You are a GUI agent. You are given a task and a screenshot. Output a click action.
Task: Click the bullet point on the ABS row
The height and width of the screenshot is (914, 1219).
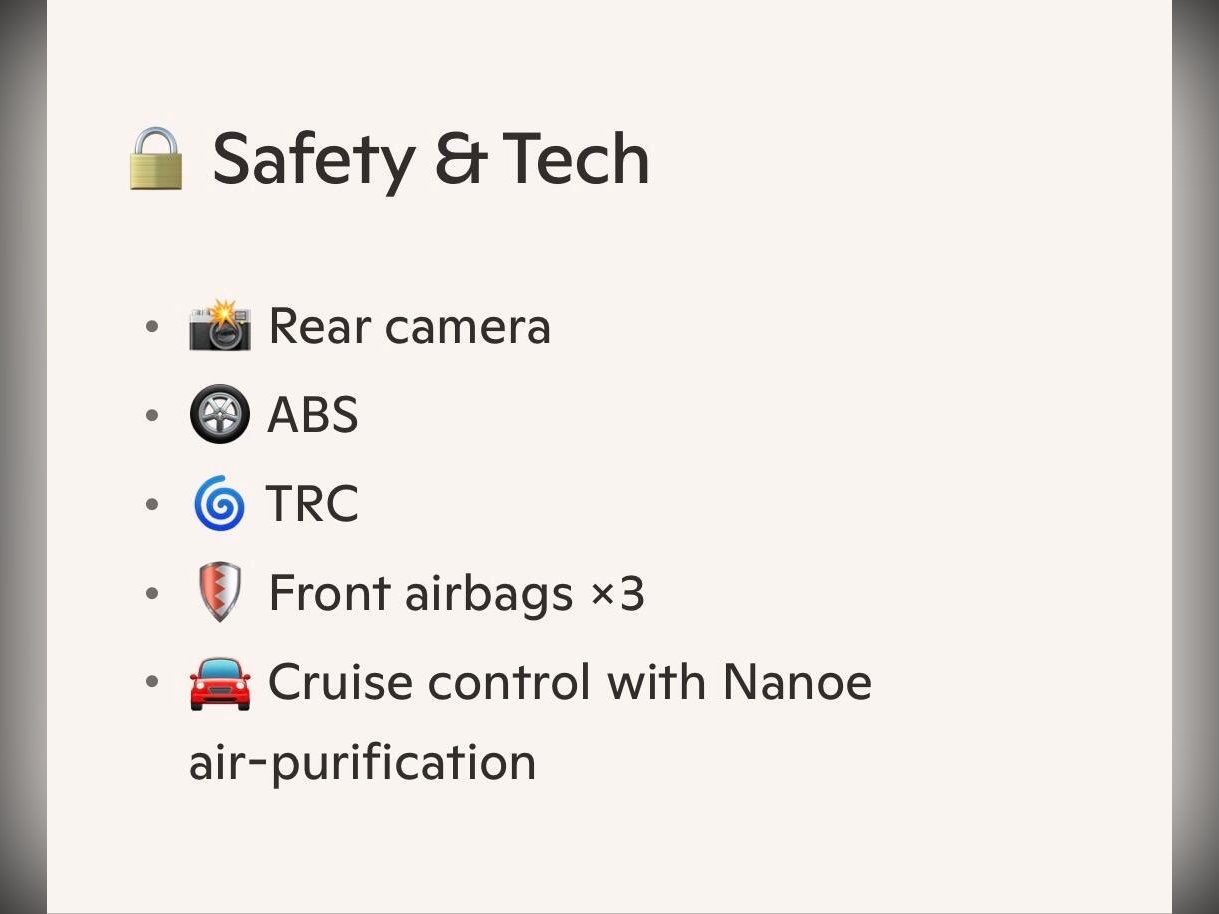(152, 415)
